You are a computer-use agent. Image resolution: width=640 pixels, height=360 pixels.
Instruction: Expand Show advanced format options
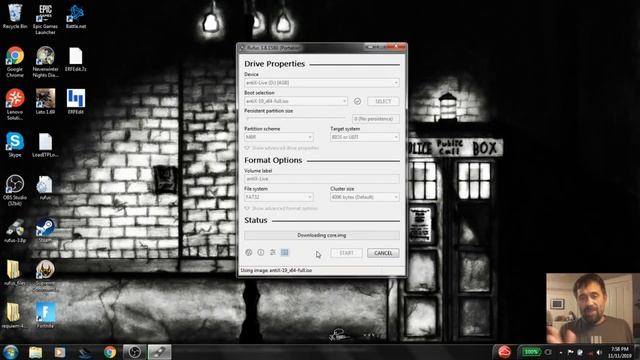click(x=281, y=208)
